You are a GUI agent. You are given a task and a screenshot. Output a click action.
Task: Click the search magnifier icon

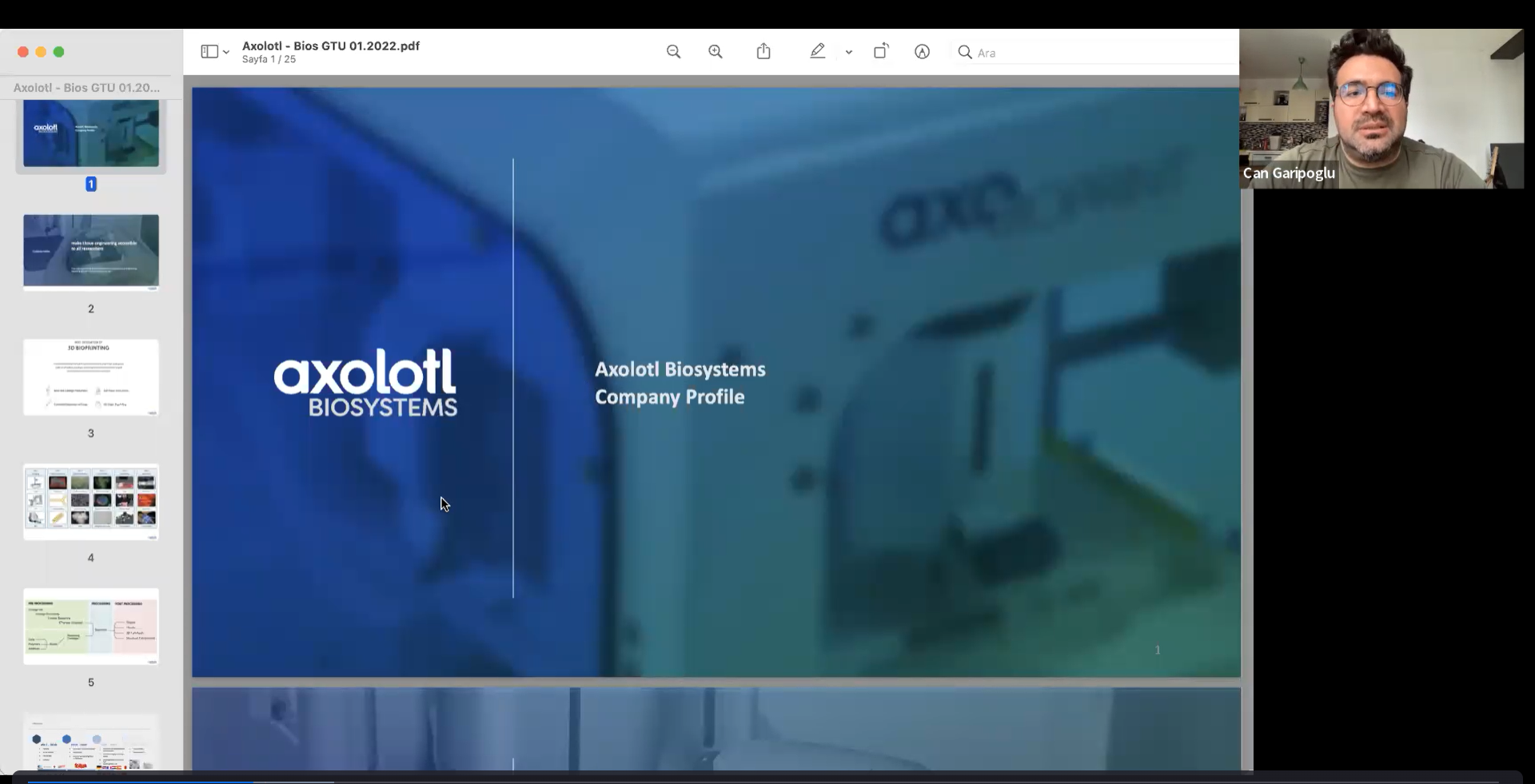(x=965, y=52)
